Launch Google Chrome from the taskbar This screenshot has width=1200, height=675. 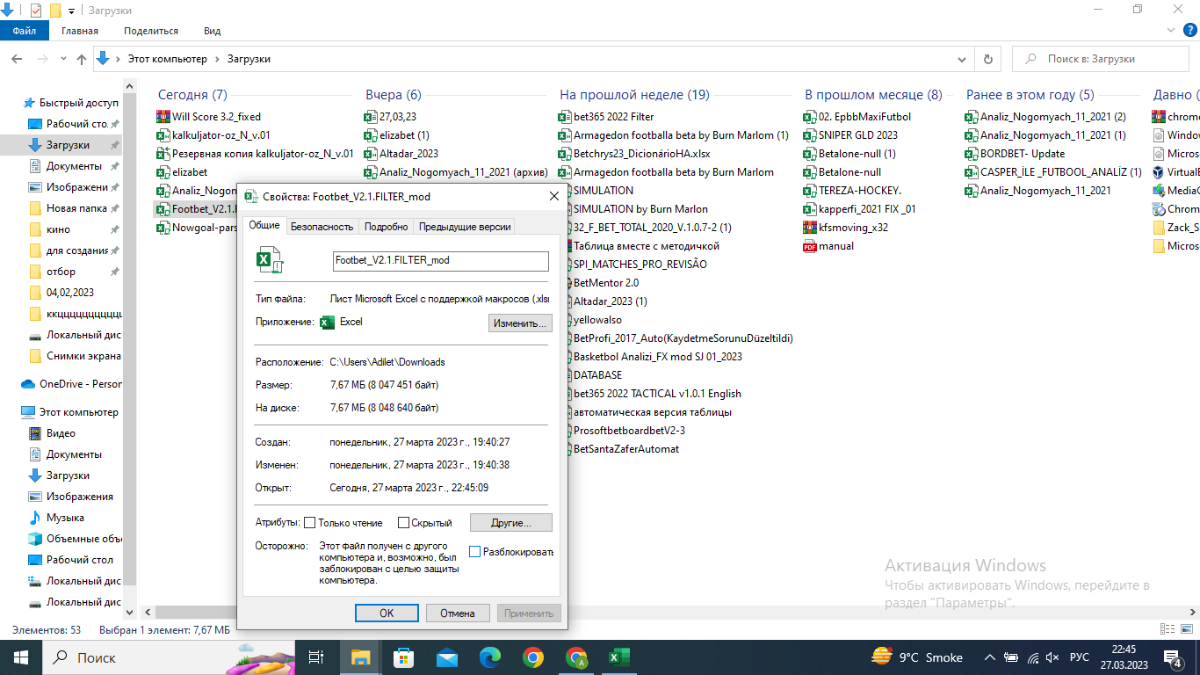point(533,657)
